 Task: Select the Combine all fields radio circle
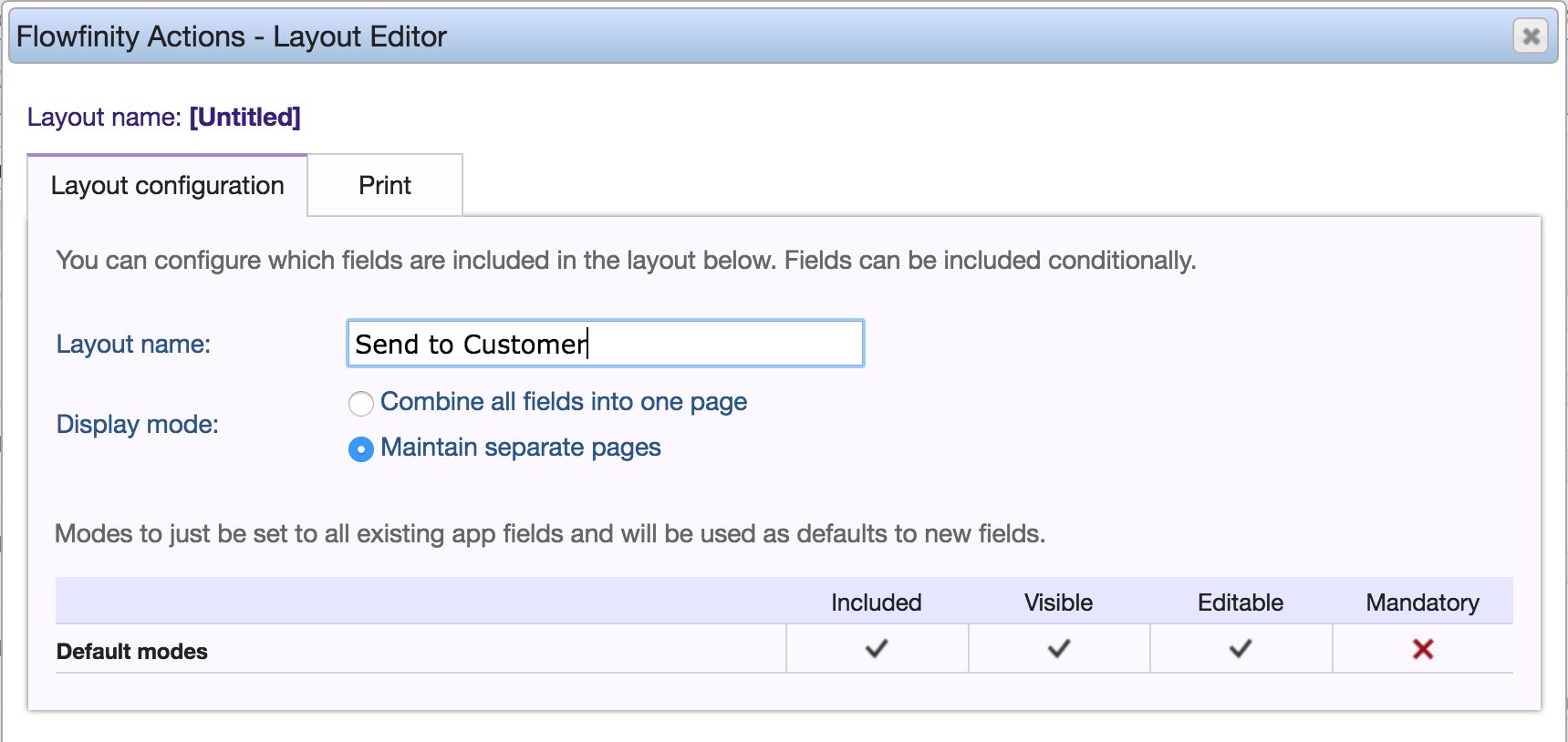coord(361,403)
